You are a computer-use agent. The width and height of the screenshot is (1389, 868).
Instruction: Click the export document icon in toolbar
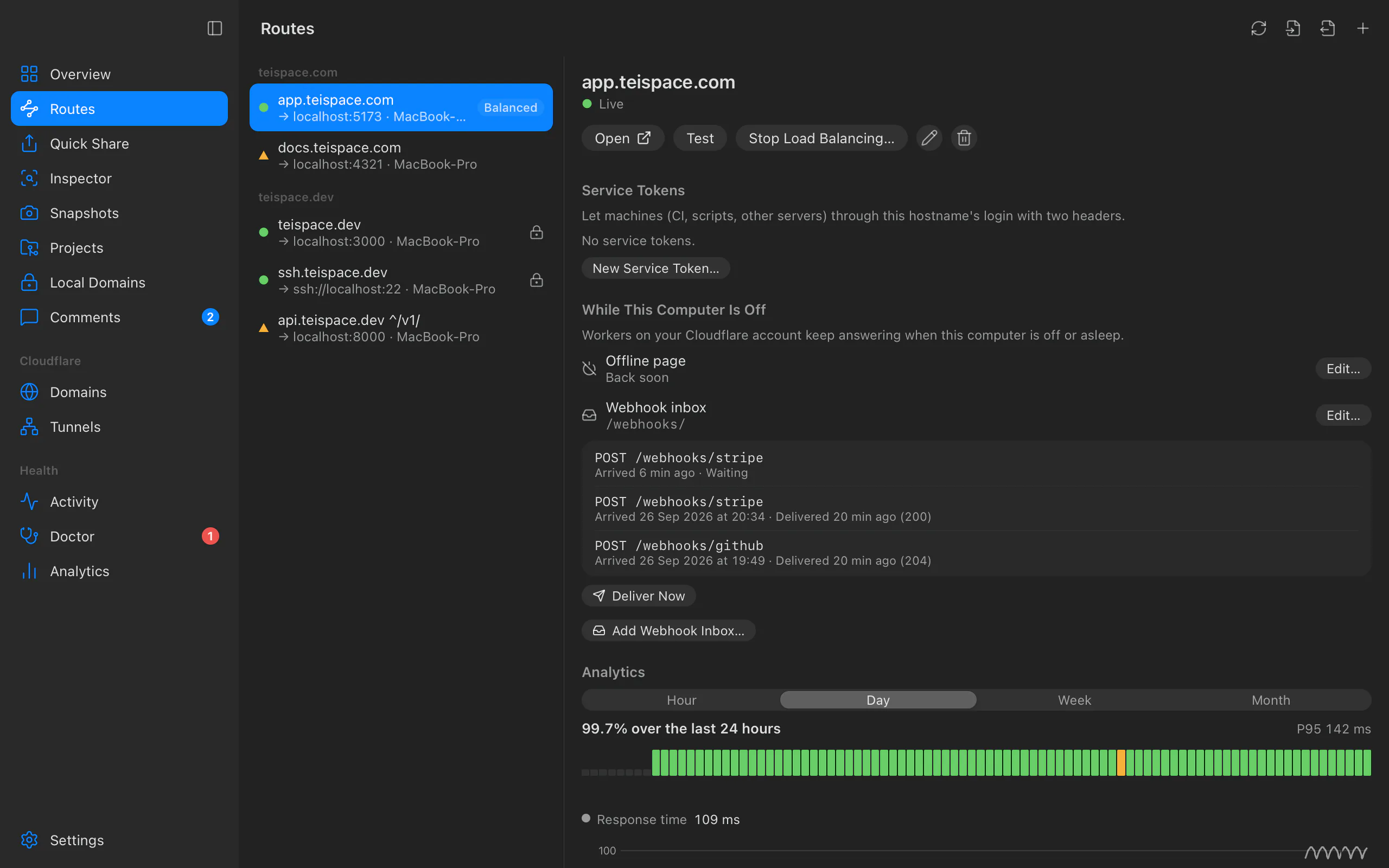(x=1328, y=28)
